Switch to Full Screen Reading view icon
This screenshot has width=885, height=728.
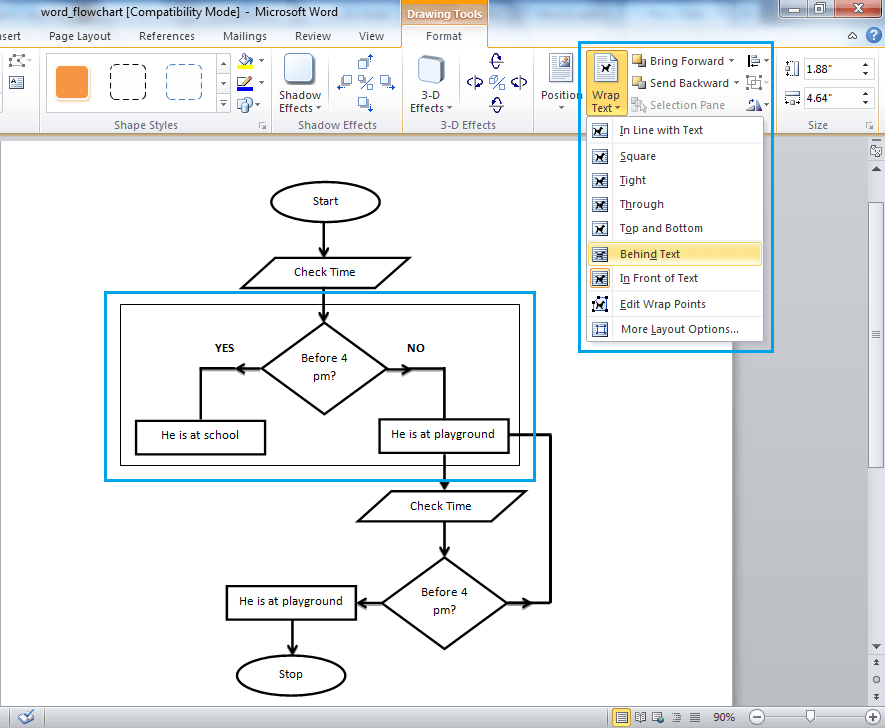tap(640, 717)
